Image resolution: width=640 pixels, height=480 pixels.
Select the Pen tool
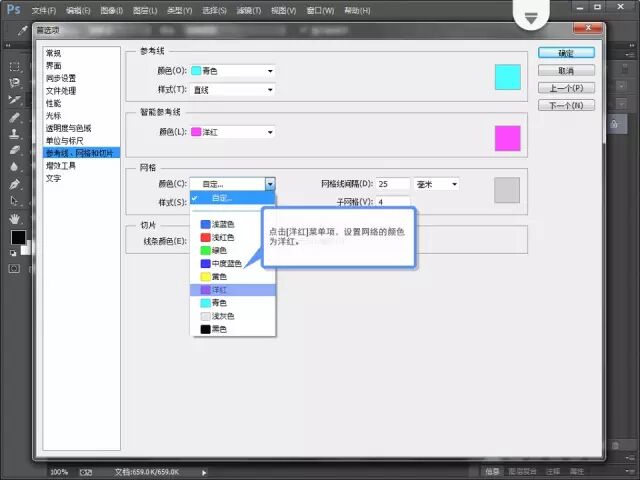(x=15, y=184)
